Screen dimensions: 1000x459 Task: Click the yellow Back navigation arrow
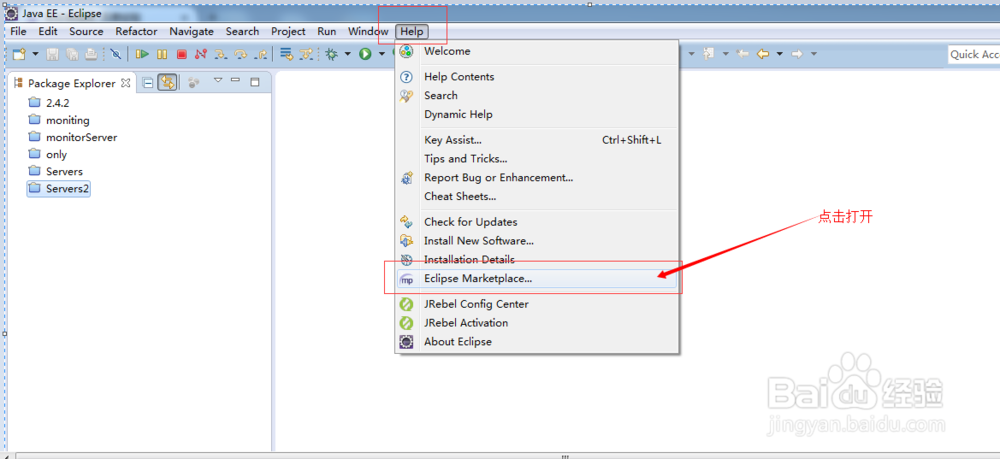point(763,54)
